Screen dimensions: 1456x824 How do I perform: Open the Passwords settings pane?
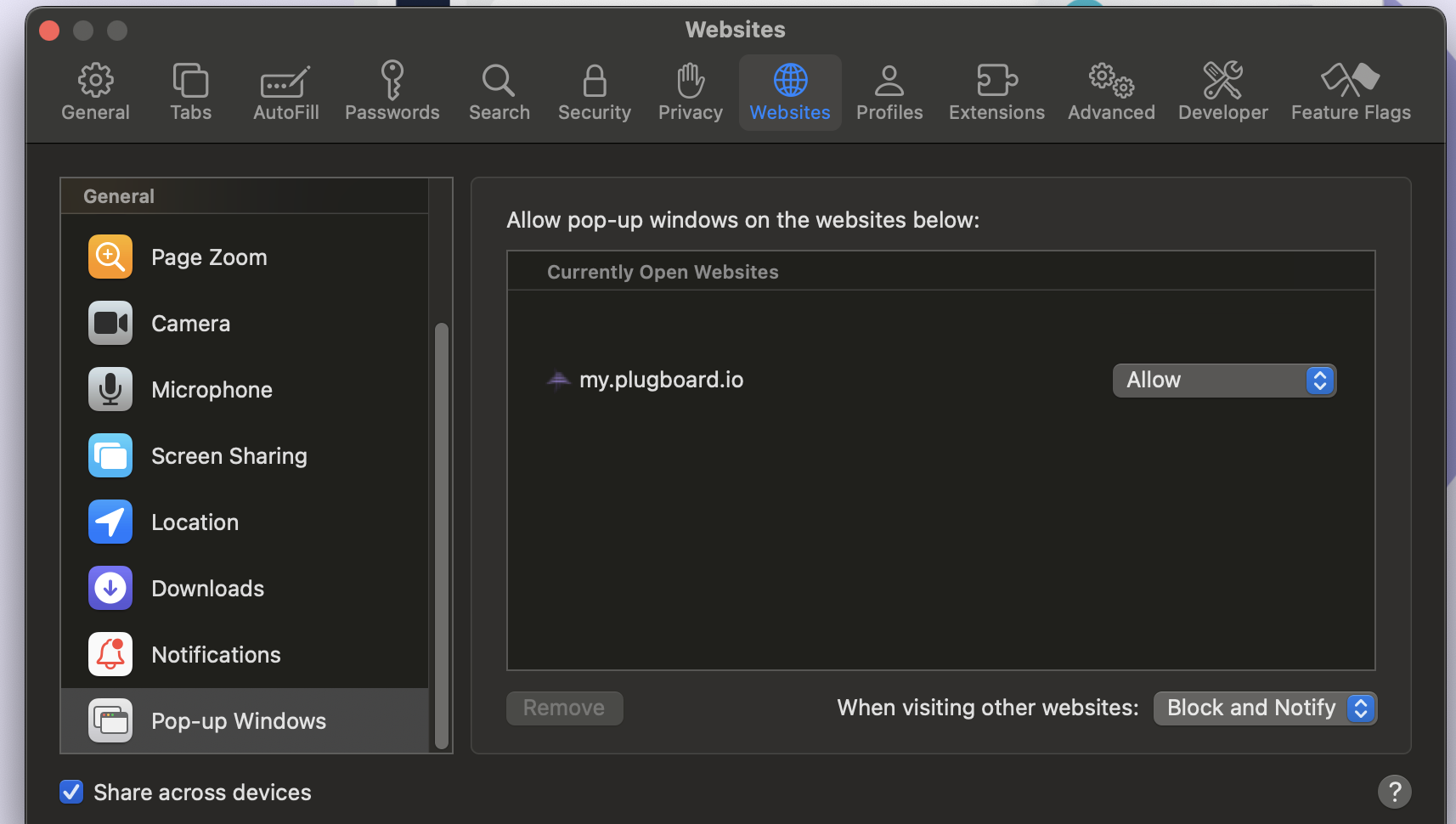392,91
